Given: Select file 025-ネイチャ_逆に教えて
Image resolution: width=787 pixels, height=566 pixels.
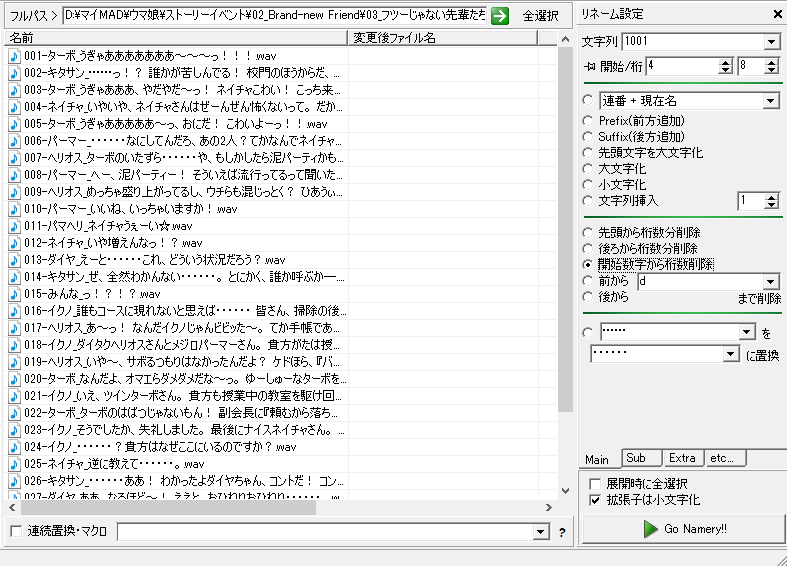Looking at the screenshot, I should [x=114, y=464].
